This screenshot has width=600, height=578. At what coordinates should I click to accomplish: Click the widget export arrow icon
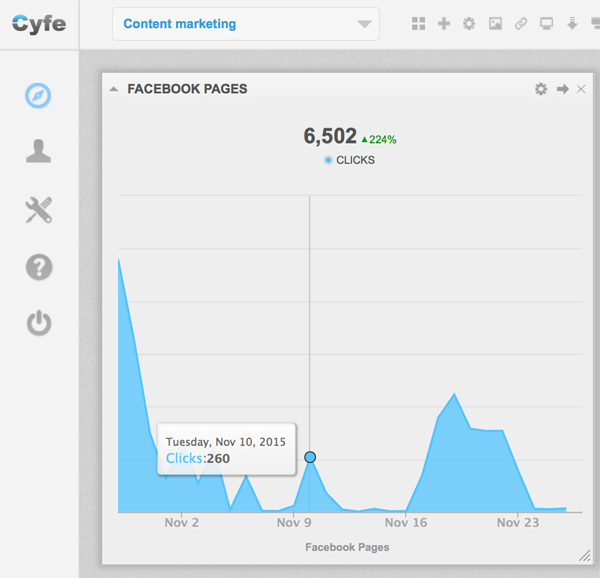(562, 89)
